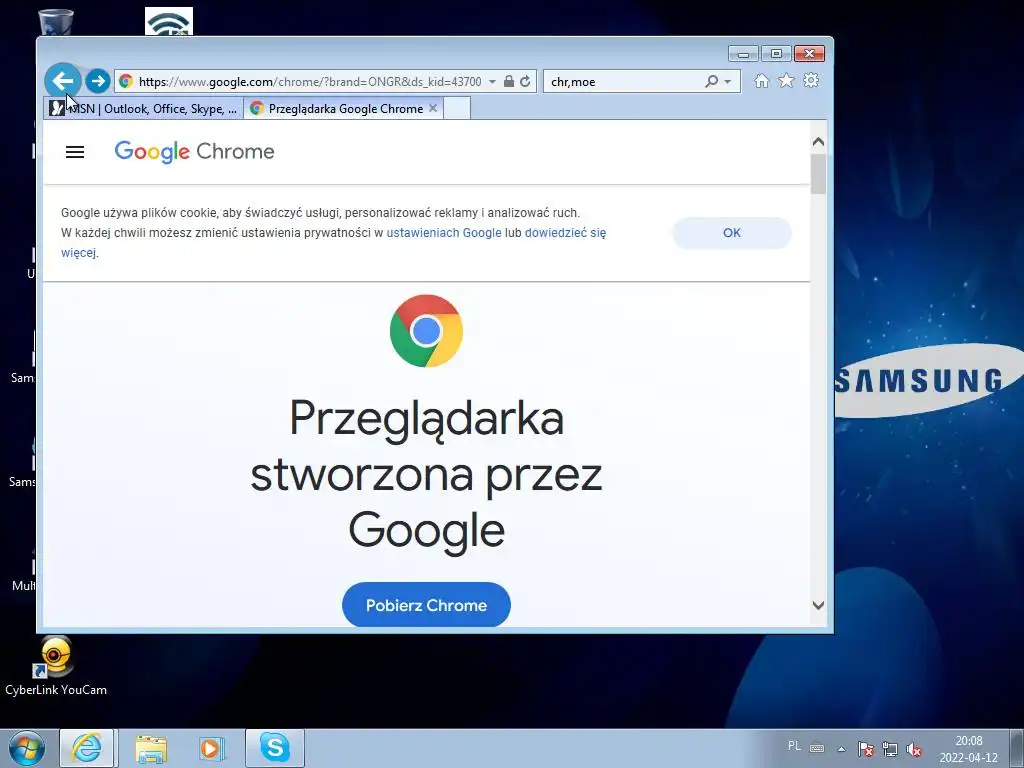Click the muted volume tray icon
The image size is (1024, 768).
914,749
